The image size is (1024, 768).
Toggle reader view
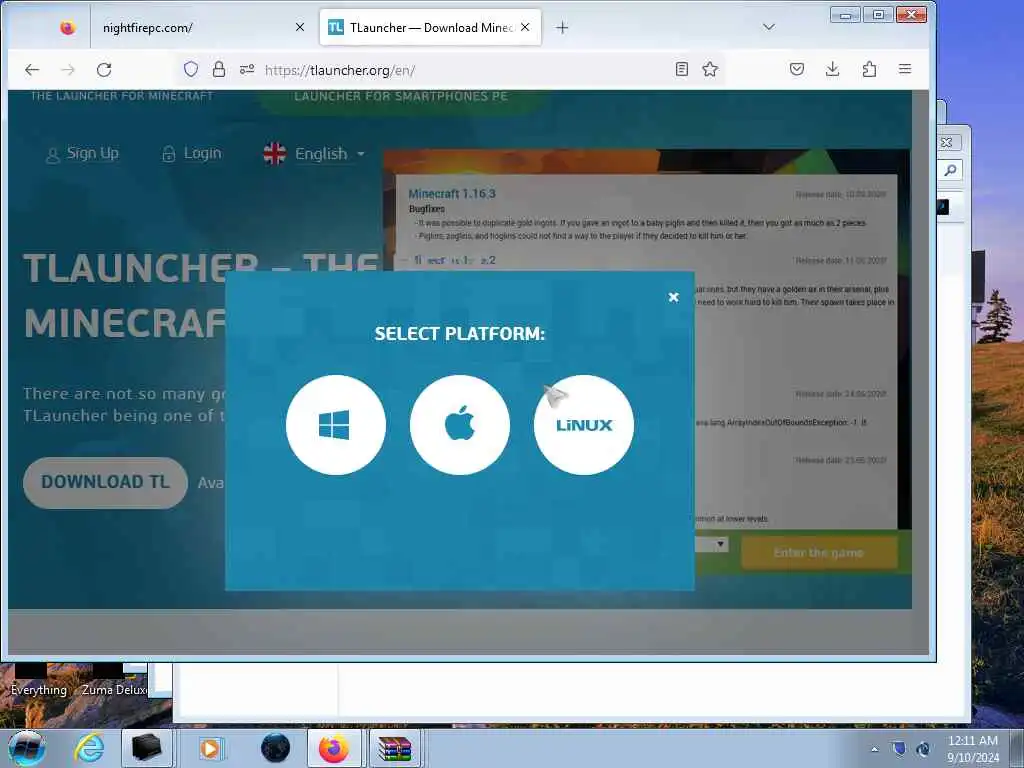(682, 69)
